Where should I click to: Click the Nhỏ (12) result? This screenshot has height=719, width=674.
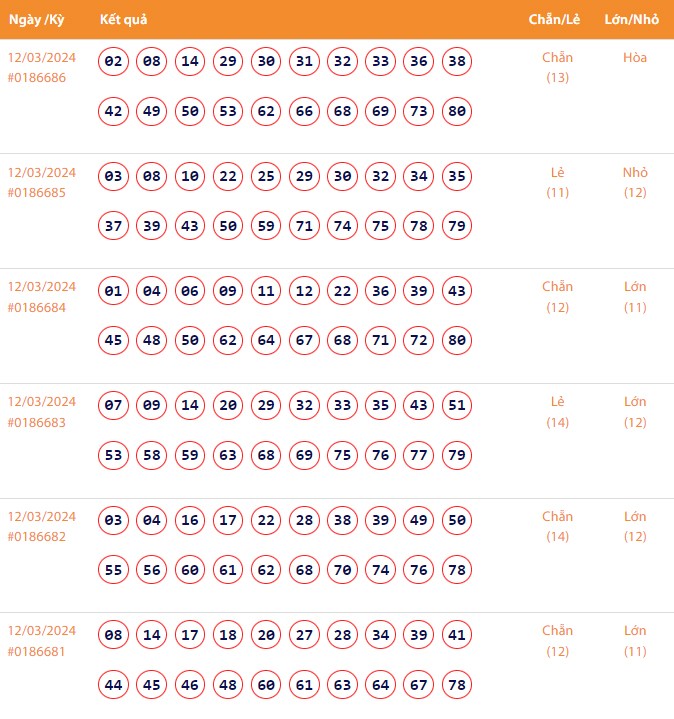tap(635, 182)
